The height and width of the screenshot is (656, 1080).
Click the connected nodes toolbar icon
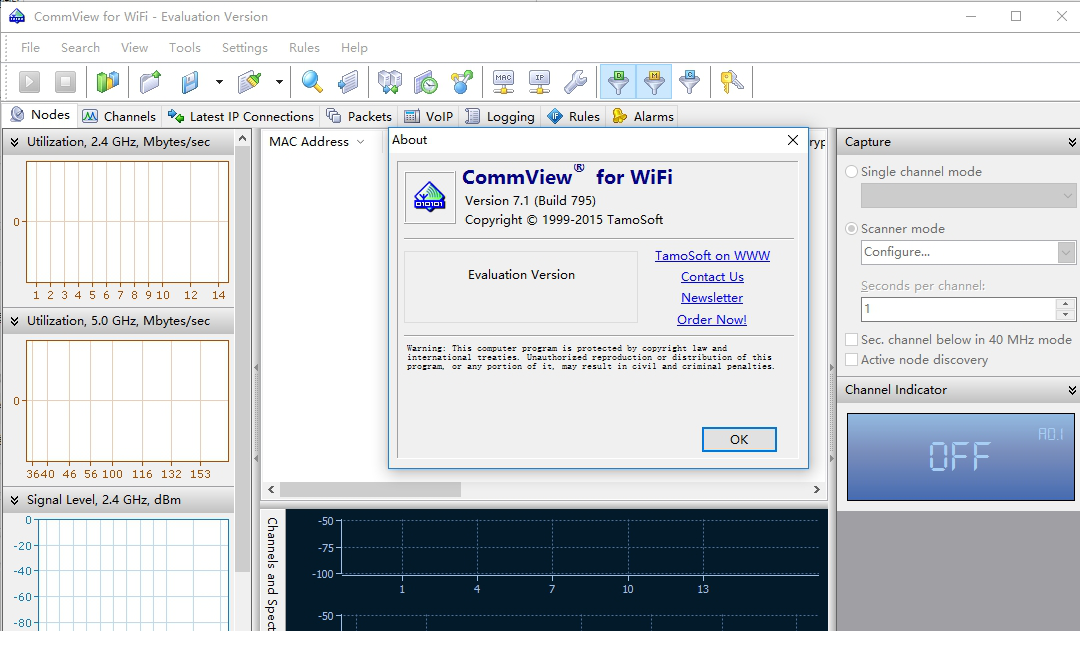(462, 82)
